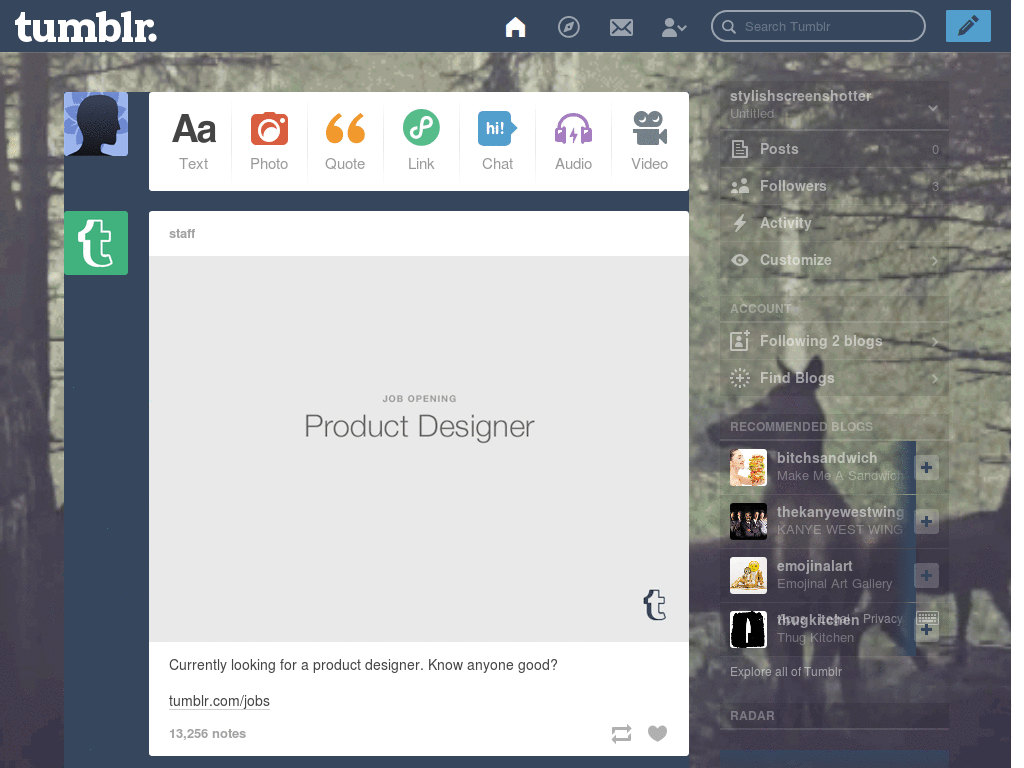View the 13,256 notes
This screenshot has width=1024, height=768.
click(x=207, y=733)
